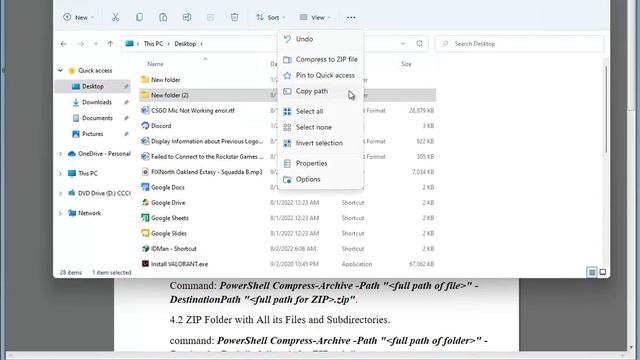Image resolution: width=640 pixels, height=360 pixels.
Task: Open address bar history dropdown
Action: click(x=403, y=44)
